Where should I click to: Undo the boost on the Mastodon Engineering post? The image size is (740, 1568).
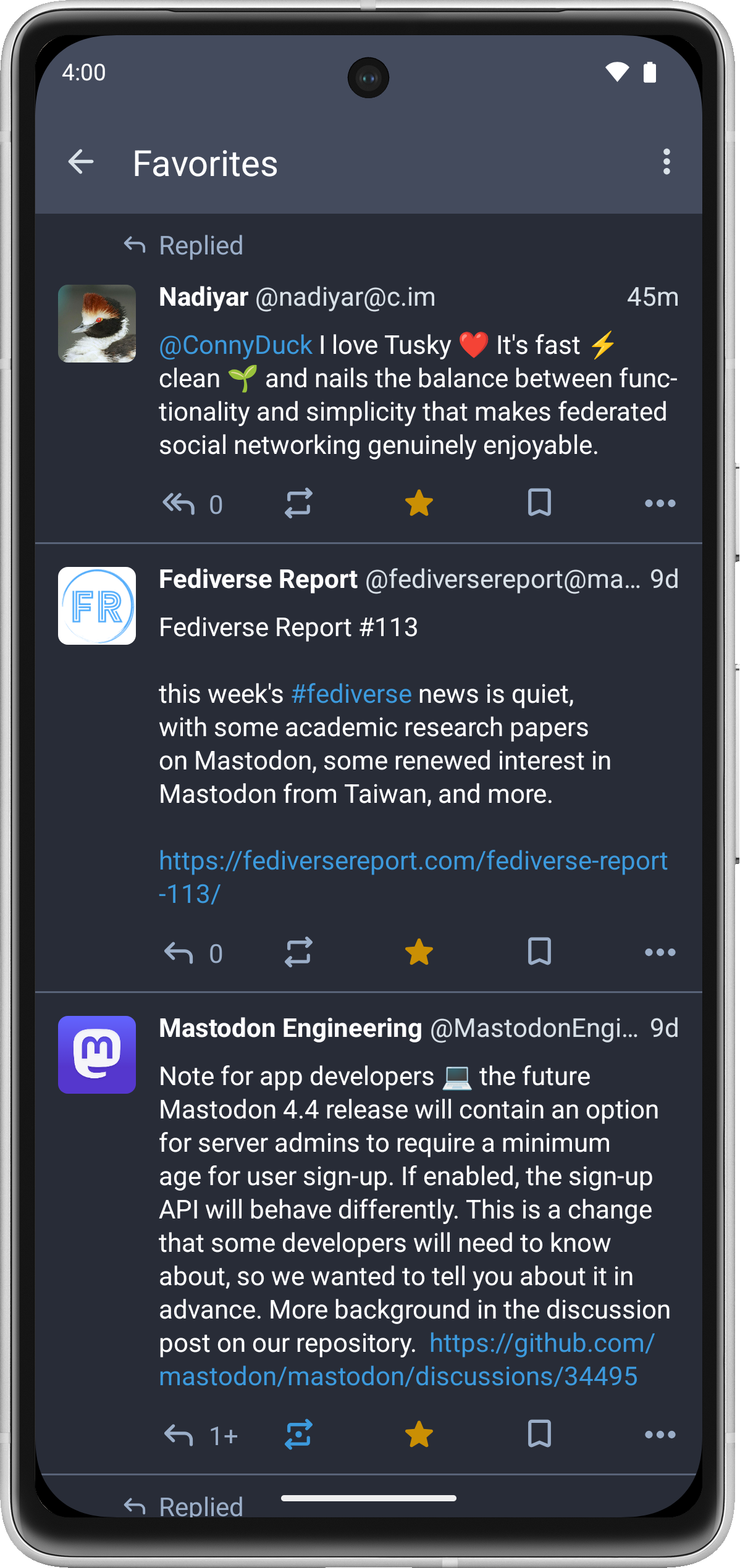coord(298,1435)
